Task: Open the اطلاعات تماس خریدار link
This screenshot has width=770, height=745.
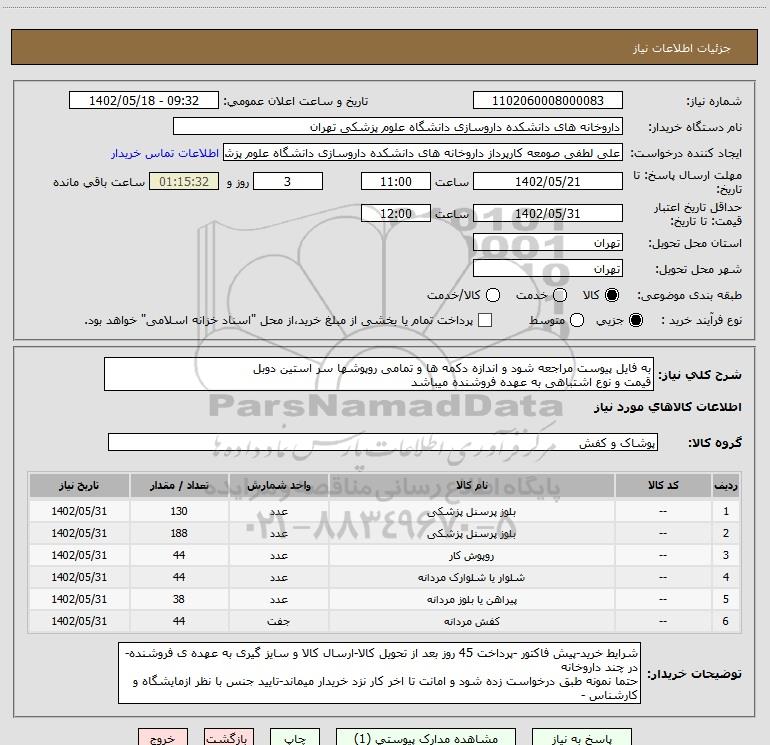Action: (x=165, y=153)
